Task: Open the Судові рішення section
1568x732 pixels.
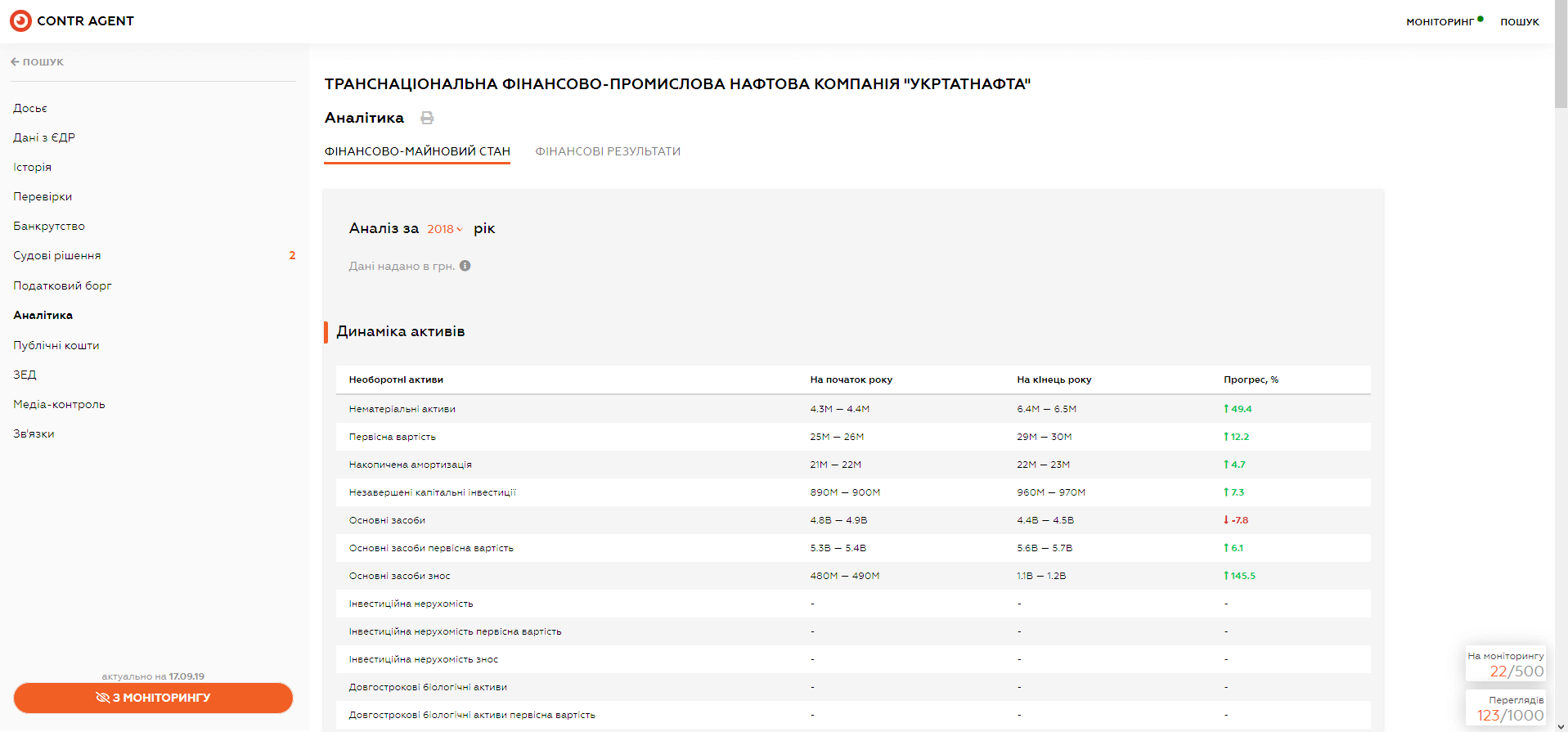Action: (x=57, y=255)
